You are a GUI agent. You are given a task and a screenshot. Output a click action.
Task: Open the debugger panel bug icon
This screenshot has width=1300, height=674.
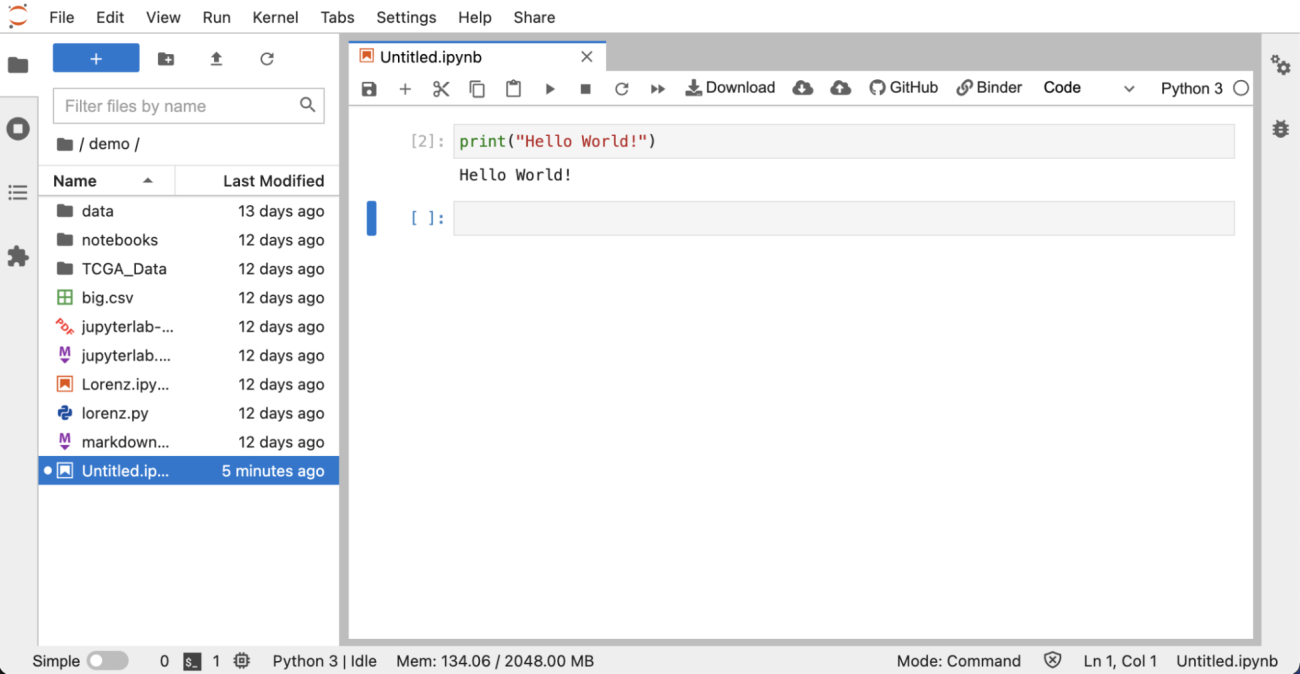click(x=1280, y=129)
